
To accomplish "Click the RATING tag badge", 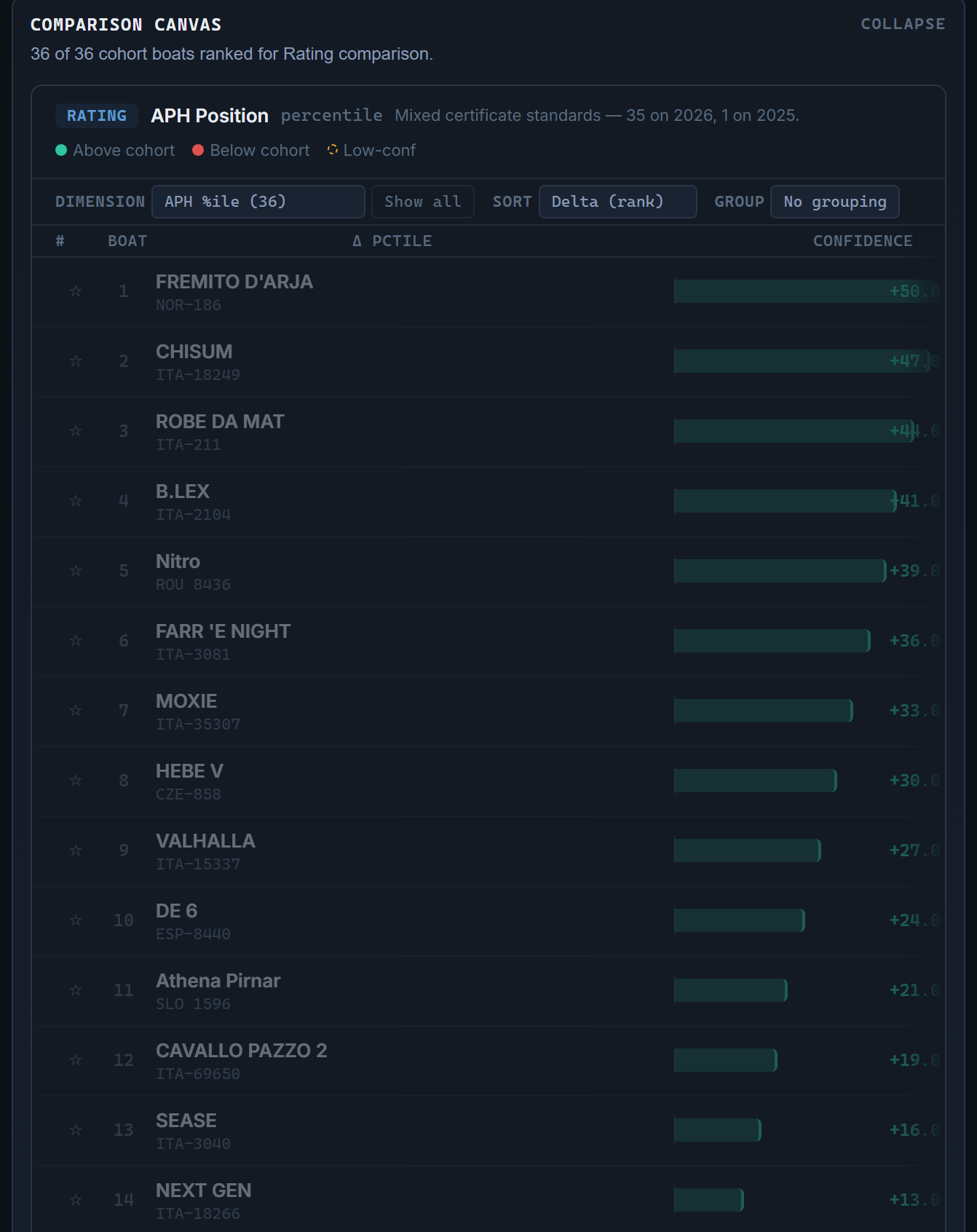I will [97, 116].
